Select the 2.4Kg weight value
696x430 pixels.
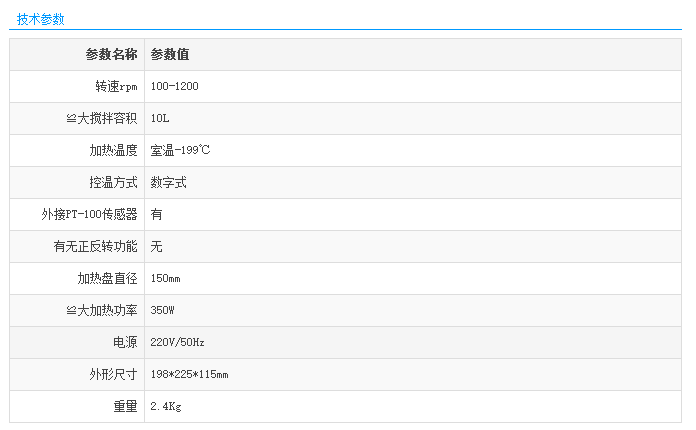tap(166, 407)
